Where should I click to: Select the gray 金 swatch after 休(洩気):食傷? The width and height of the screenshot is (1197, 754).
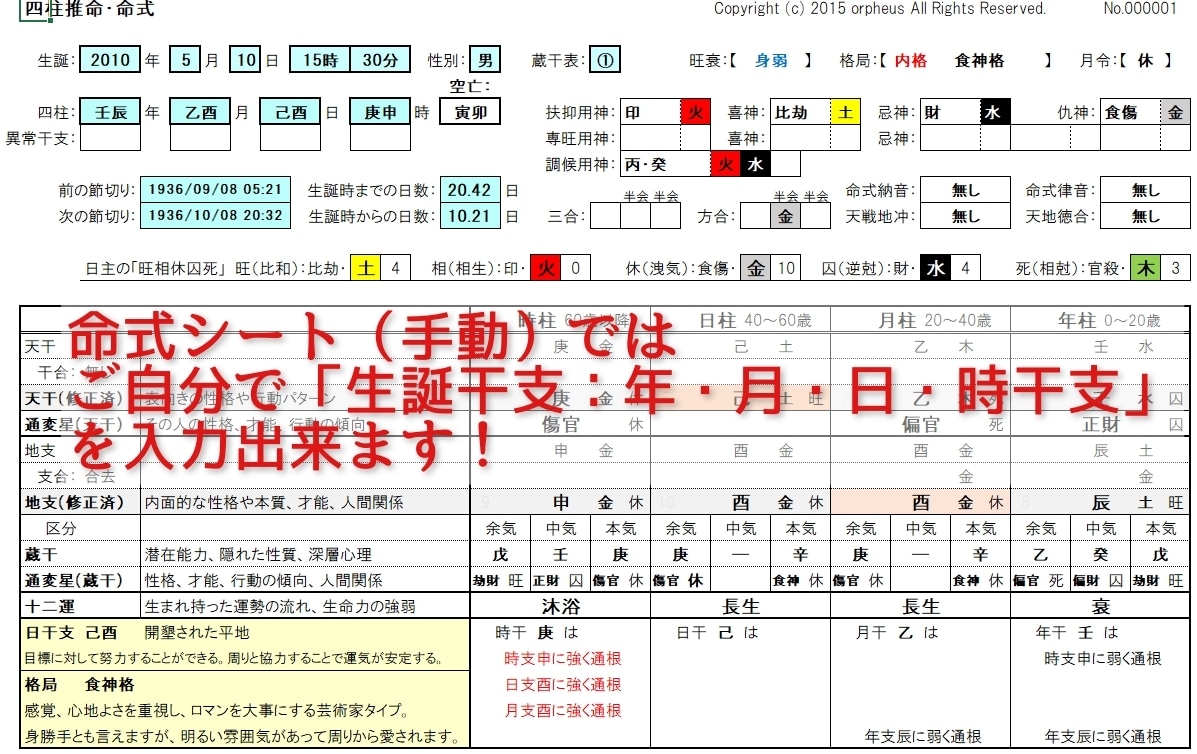tap(756, 268)
